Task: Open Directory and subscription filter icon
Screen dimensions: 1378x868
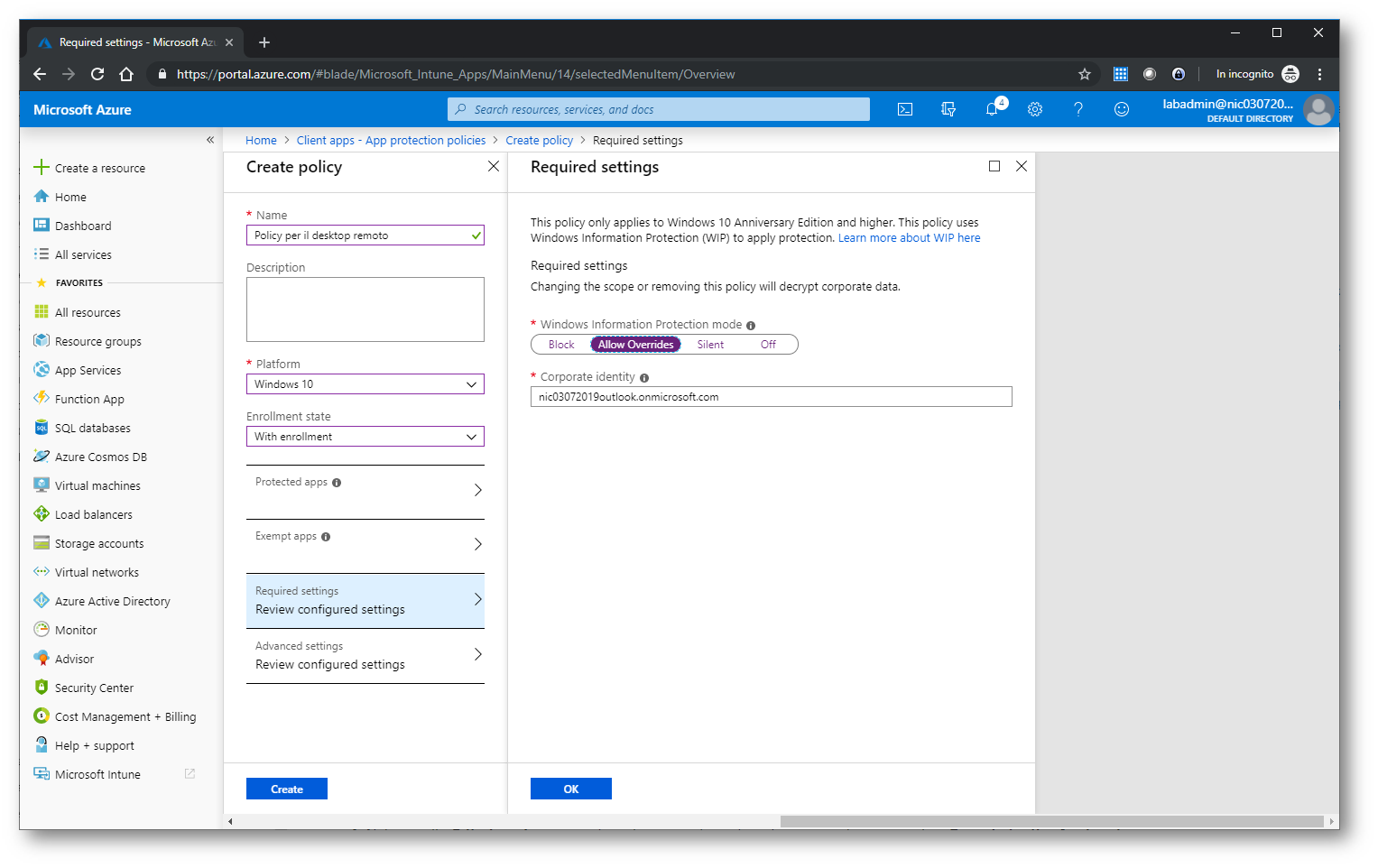Action: pyautogui.click(x=948, y=109)
